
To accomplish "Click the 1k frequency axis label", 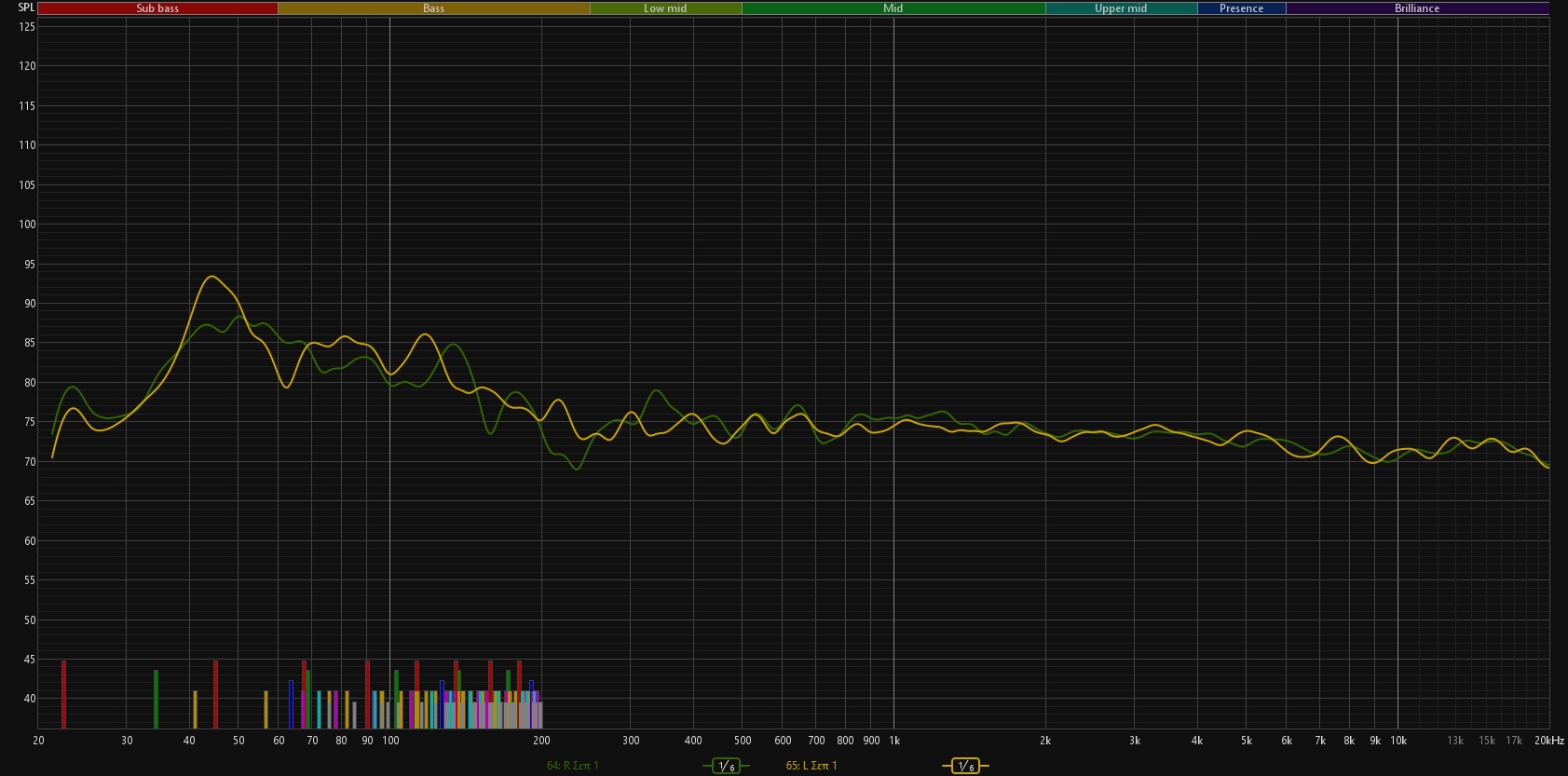I will [893, 741].
